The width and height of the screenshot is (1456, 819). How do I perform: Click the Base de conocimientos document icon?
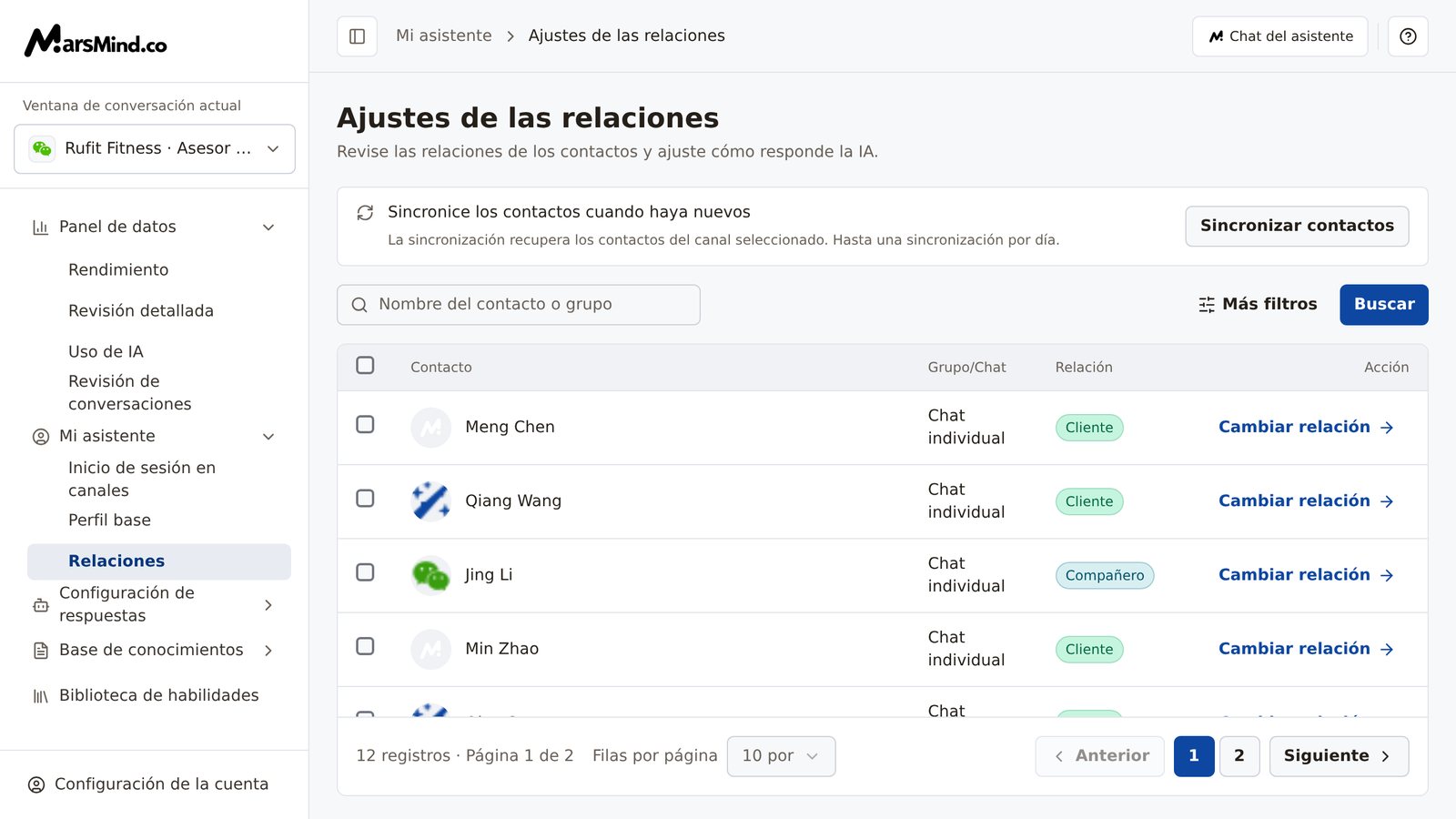tap(40, 651)
